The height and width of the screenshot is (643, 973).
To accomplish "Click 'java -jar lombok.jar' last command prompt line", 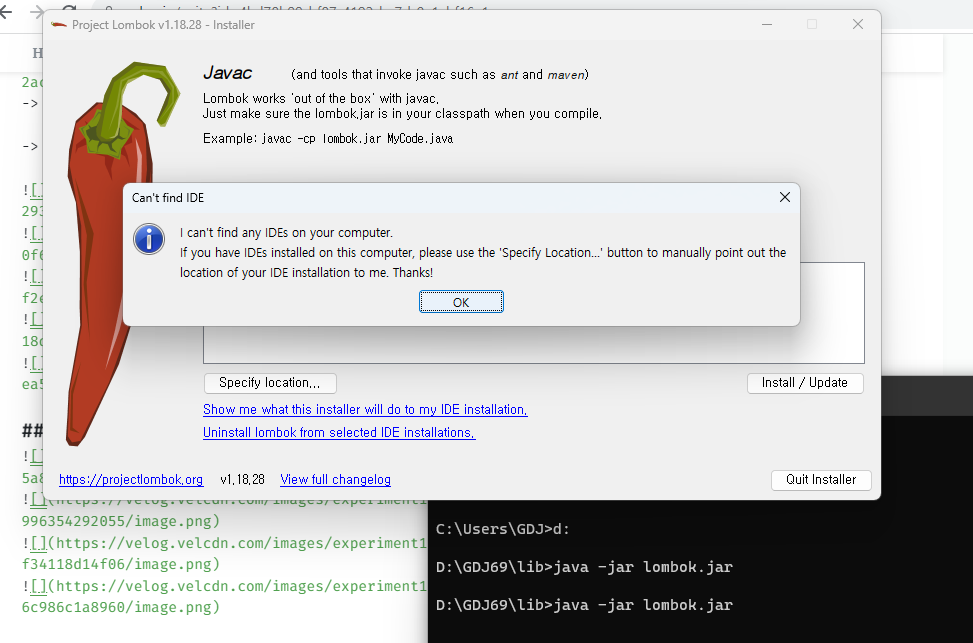I will (584, 605).
